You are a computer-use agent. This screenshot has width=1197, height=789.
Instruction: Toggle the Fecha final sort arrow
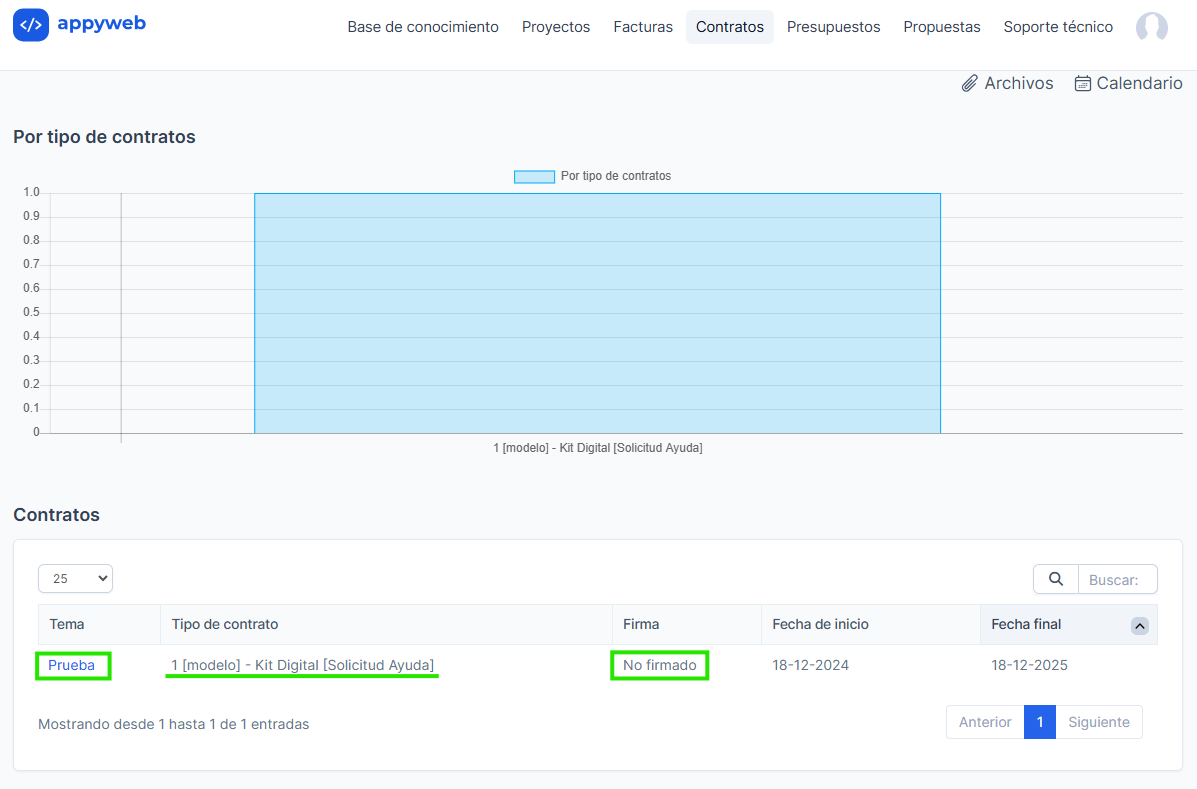click(1139, 626)
